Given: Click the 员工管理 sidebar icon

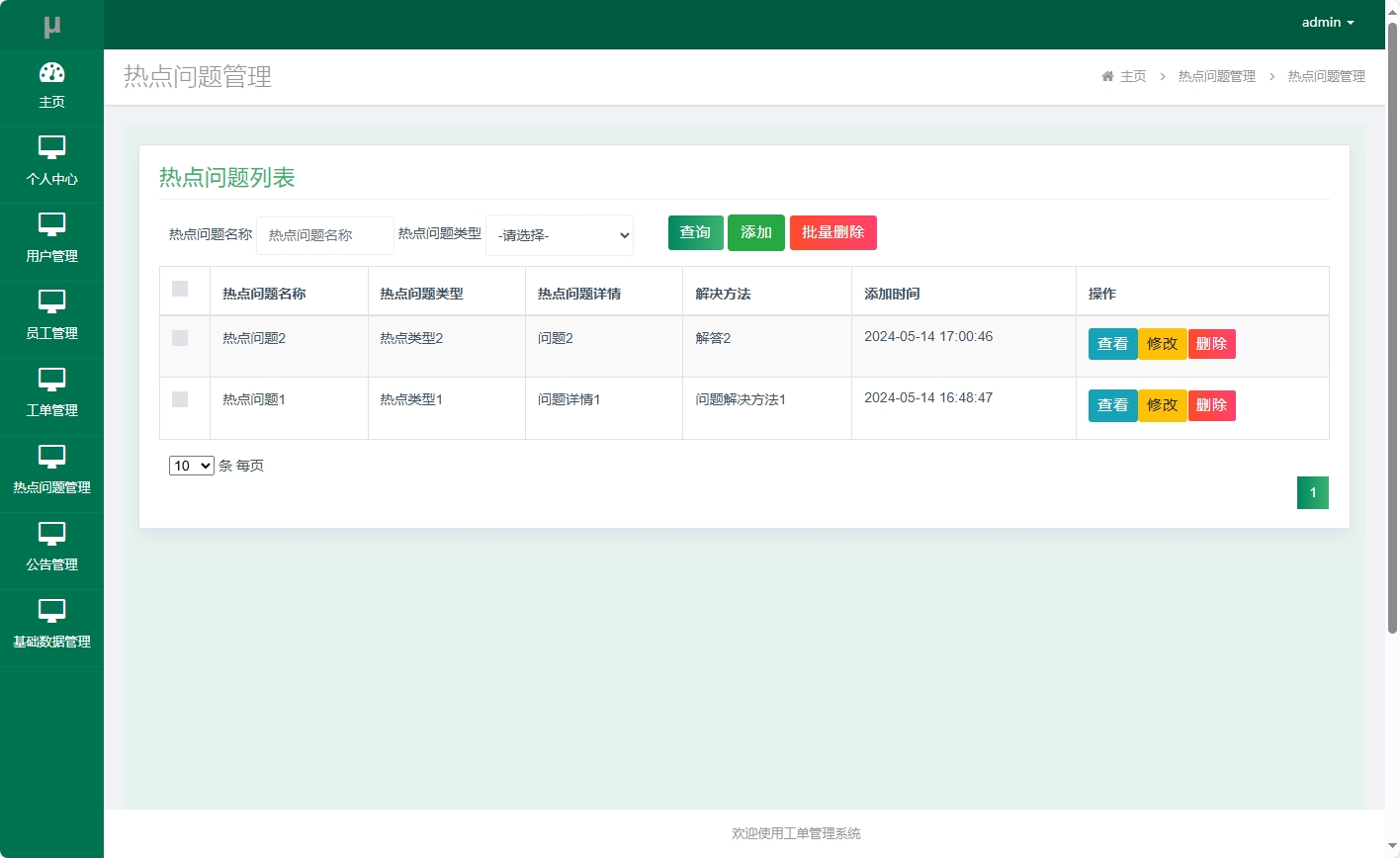Looking at the screenshot, I should pyautogui.click(x=51, y=302).
